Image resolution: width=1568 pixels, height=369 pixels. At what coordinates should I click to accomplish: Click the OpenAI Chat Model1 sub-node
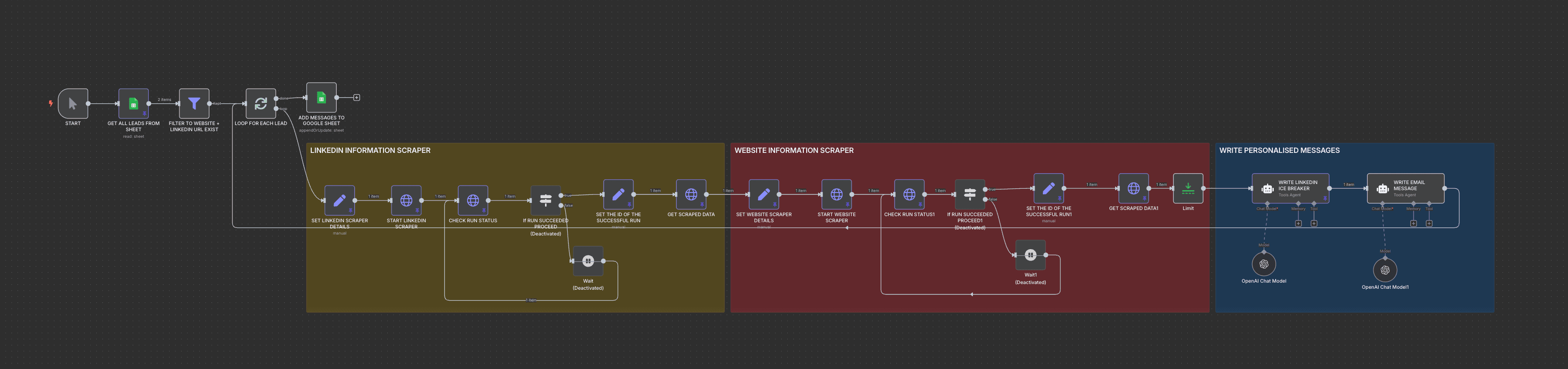(1385, 270)
